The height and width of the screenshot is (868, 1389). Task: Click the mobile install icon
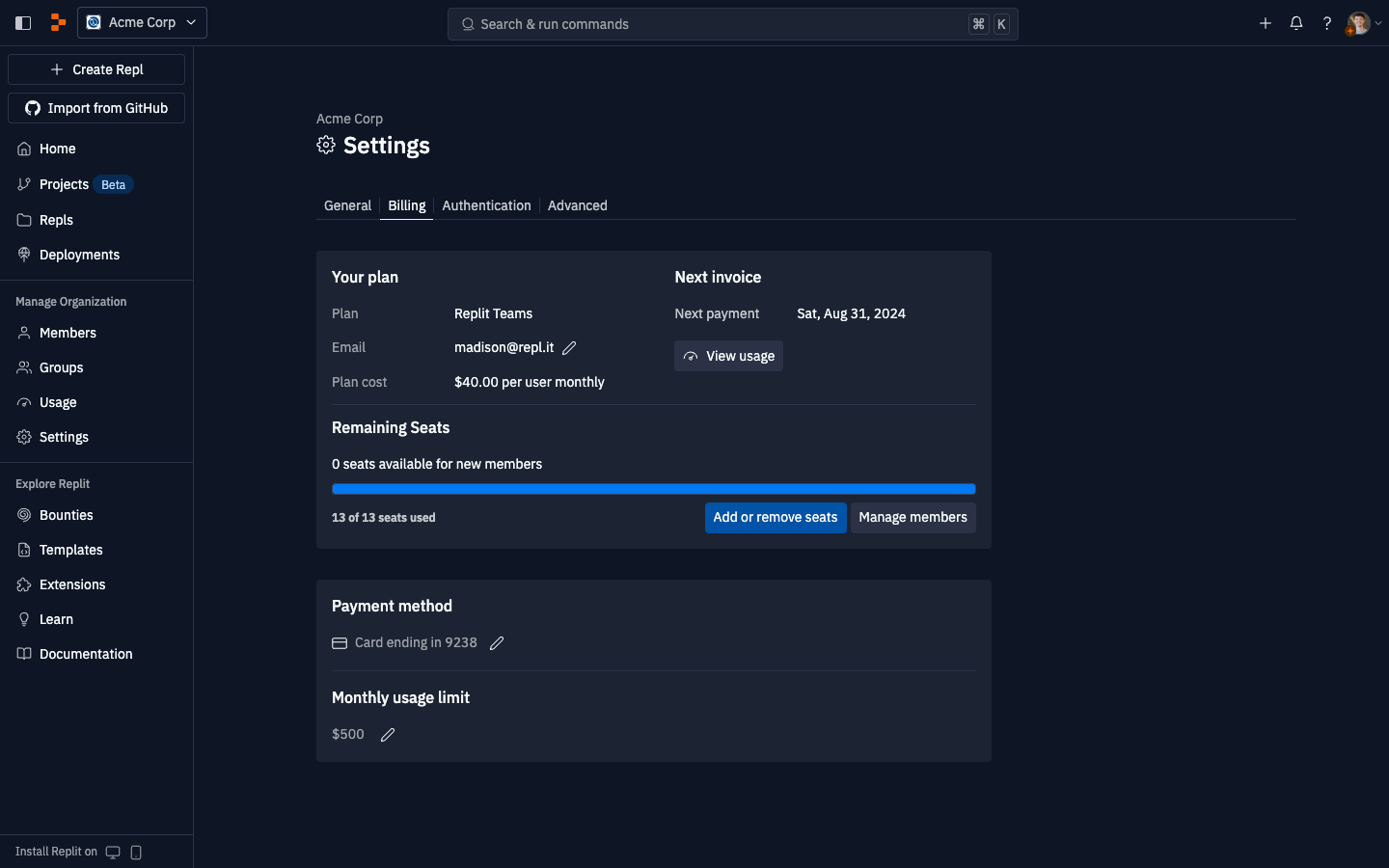(x=136, y=852)
